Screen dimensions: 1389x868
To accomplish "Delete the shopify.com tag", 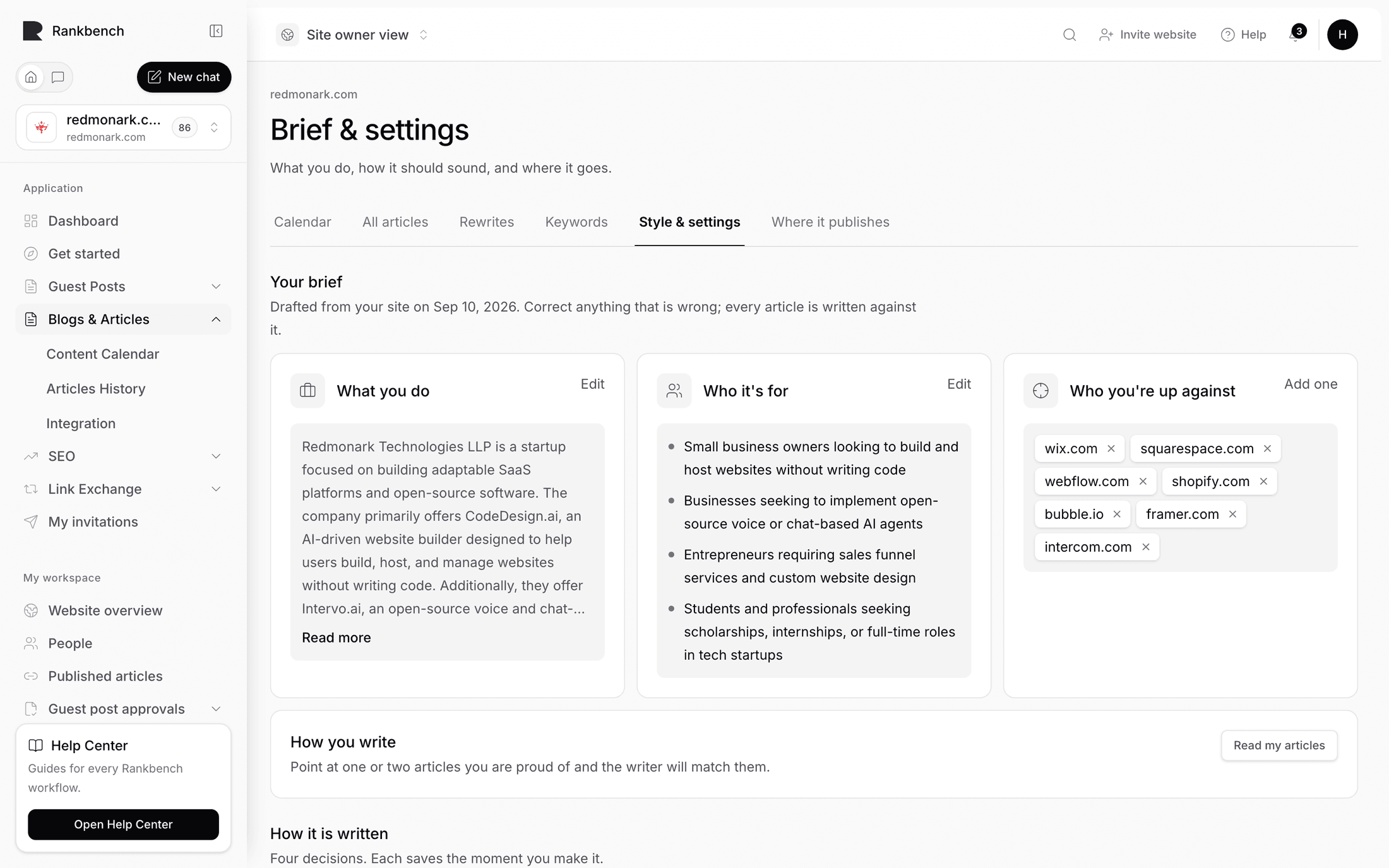I will 1263,481.
